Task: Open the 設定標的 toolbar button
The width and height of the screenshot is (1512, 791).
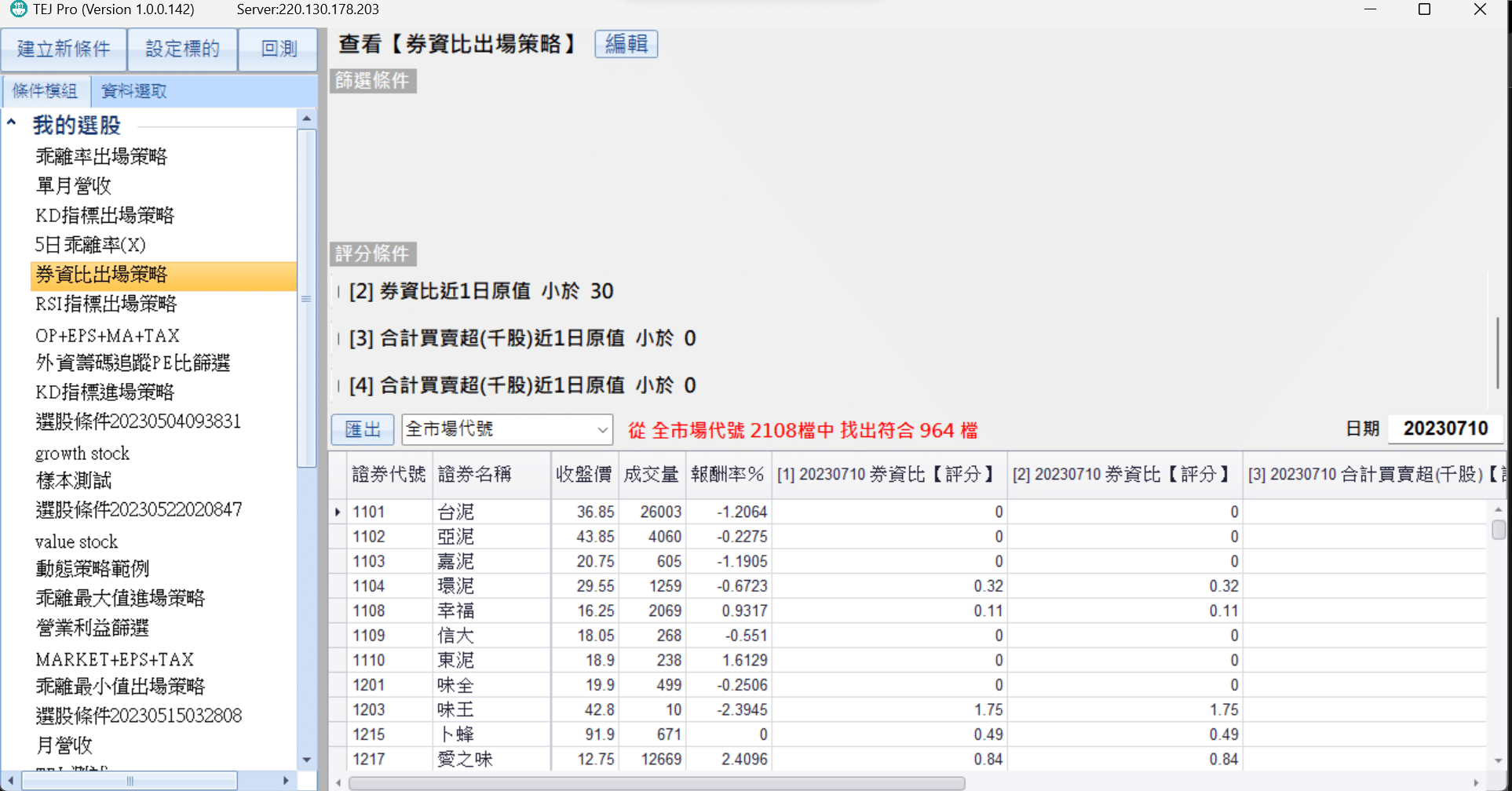Action: 182,49
